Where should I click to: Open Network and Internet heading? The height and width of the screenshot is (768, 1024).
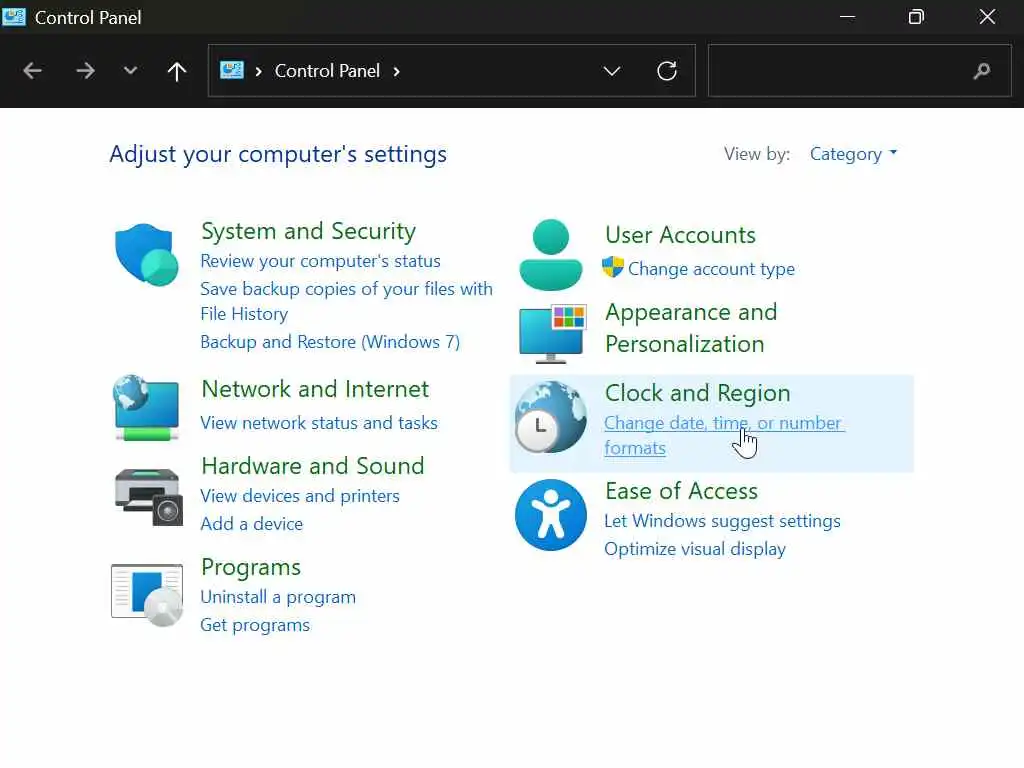[x=315, y=389]
